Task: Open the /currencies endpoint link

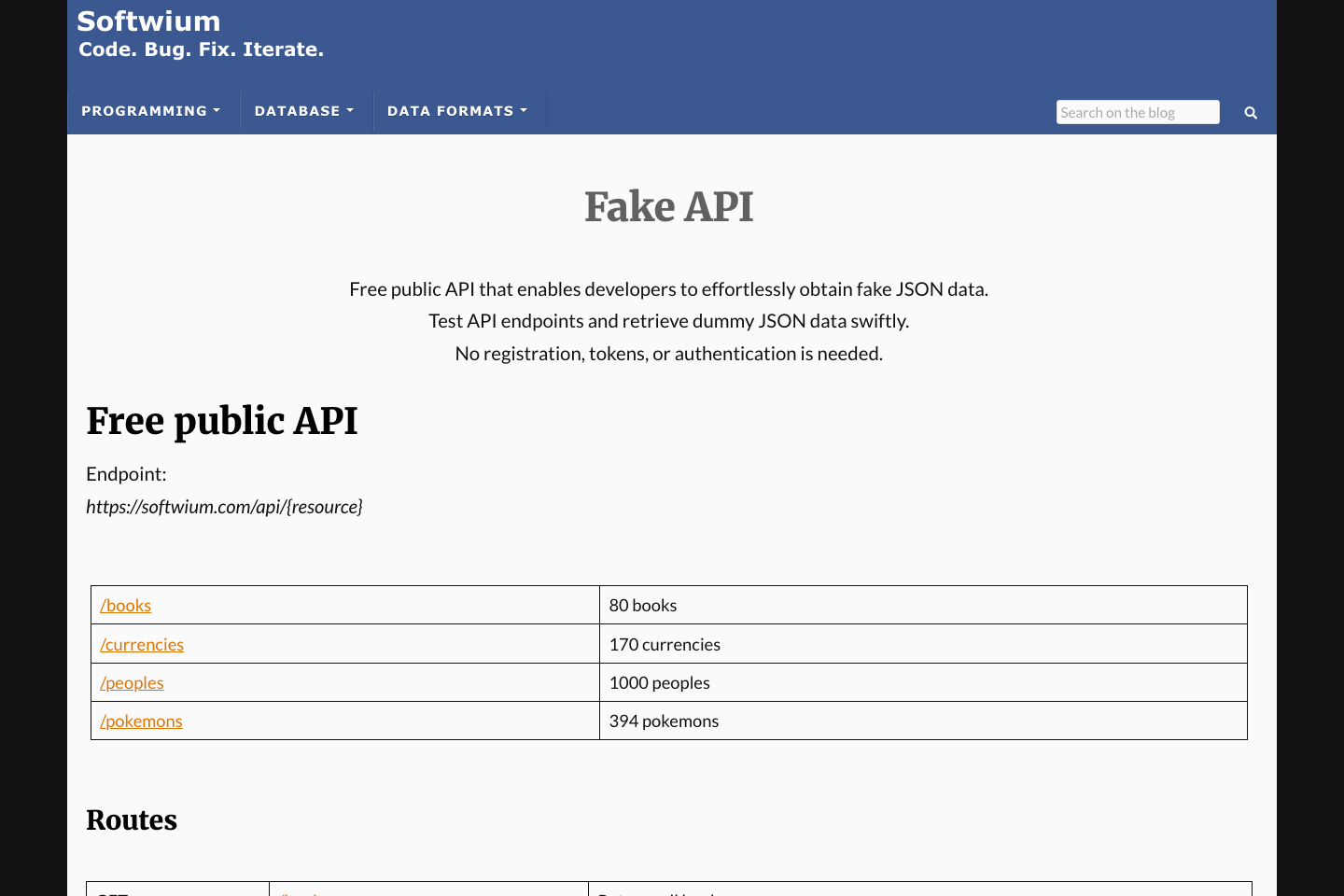Action: click(x=142, y=644)
